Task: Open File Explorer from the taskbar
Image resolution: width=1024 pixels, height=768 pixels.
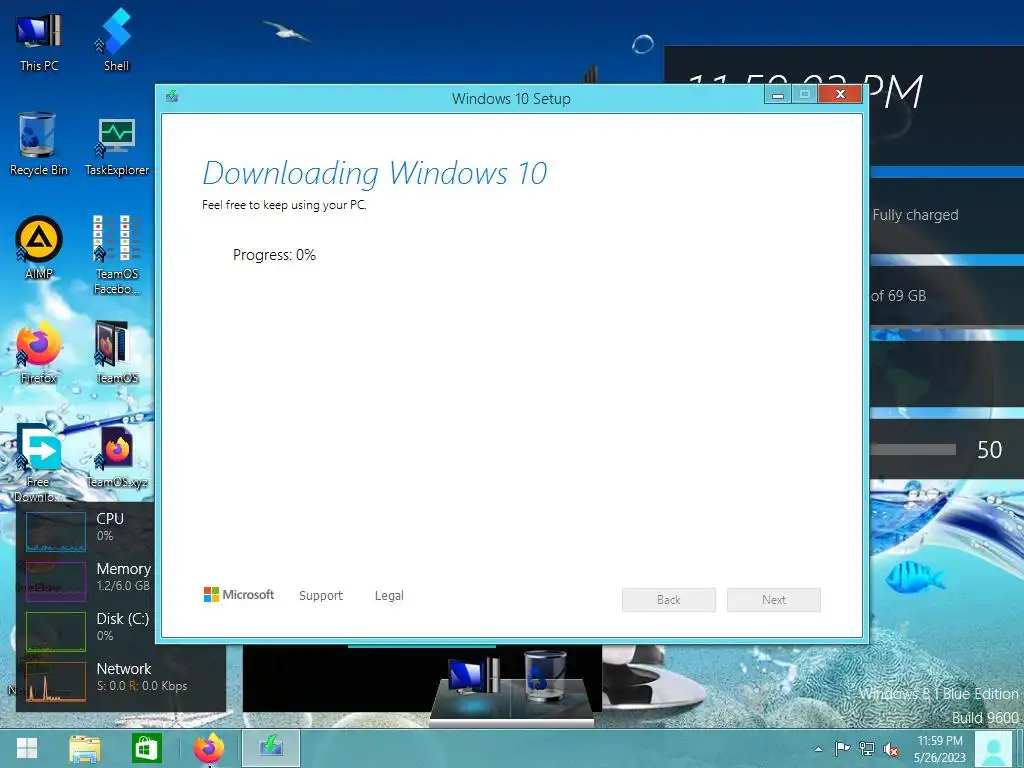Action: tap(85, 748)
